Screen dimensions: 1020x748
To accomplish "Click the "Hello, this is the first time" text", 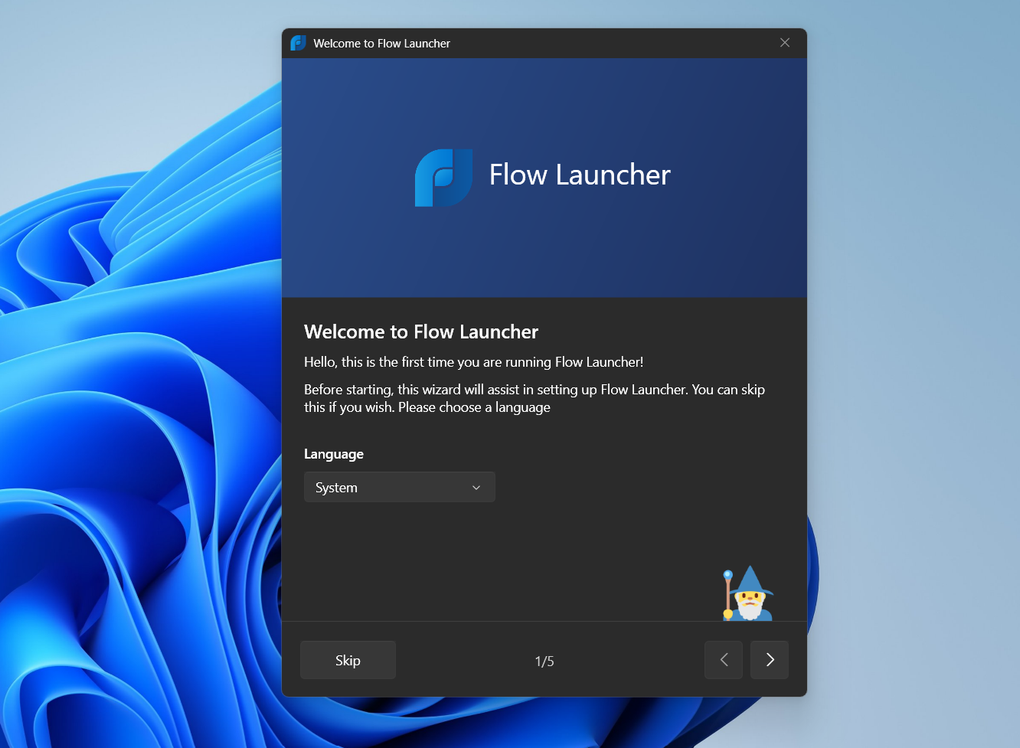I will [x=474, y=362].
